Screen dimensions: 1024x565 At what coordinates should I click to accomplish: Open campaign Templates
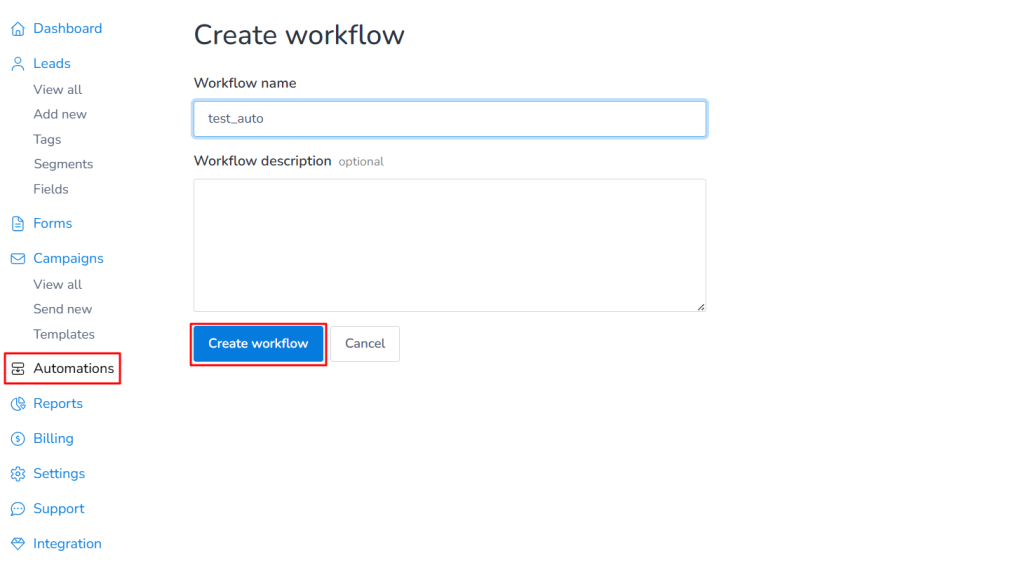(64, 334)
